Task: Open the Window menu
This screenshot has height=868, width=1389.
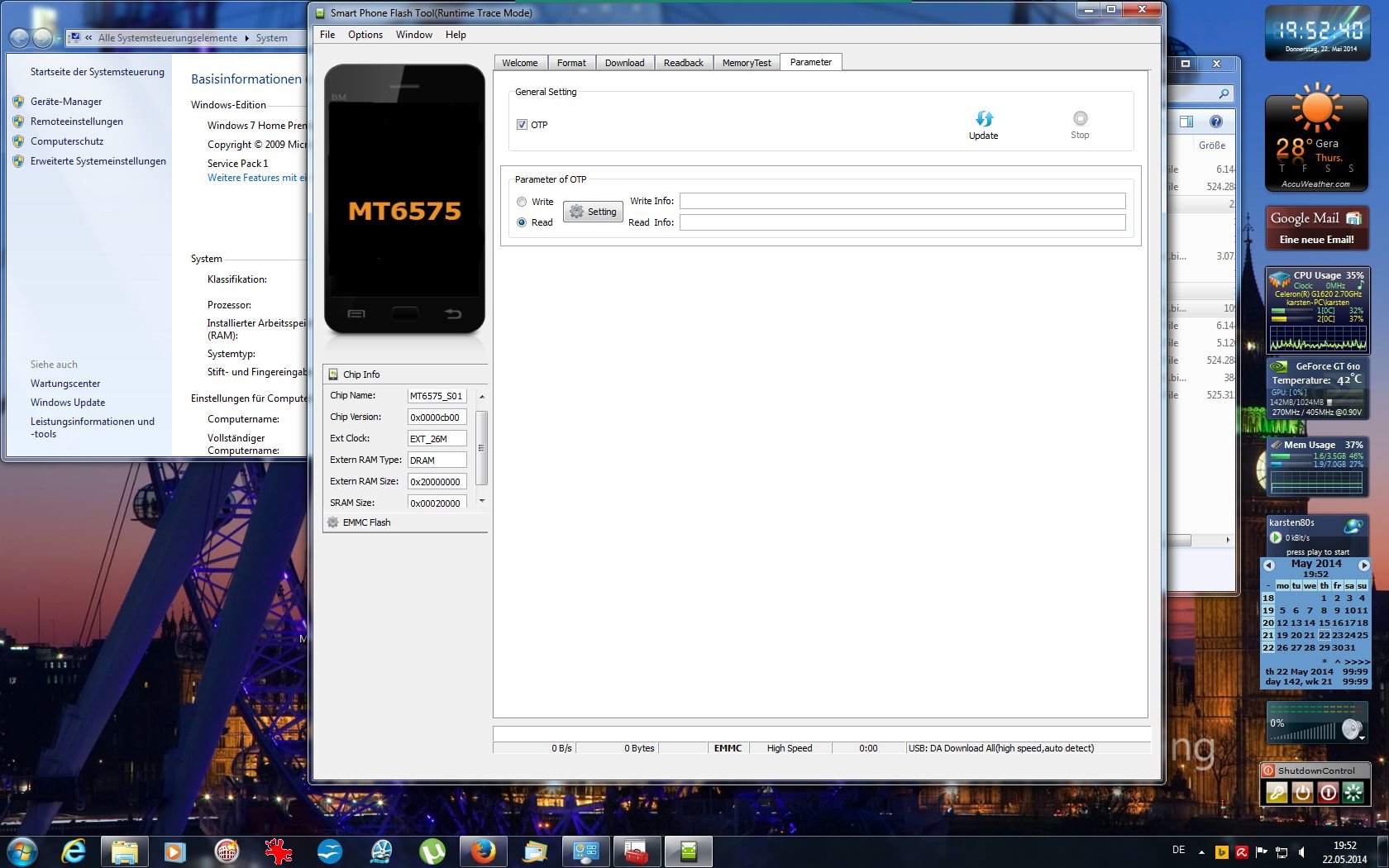Action: (x=414, y=35)
